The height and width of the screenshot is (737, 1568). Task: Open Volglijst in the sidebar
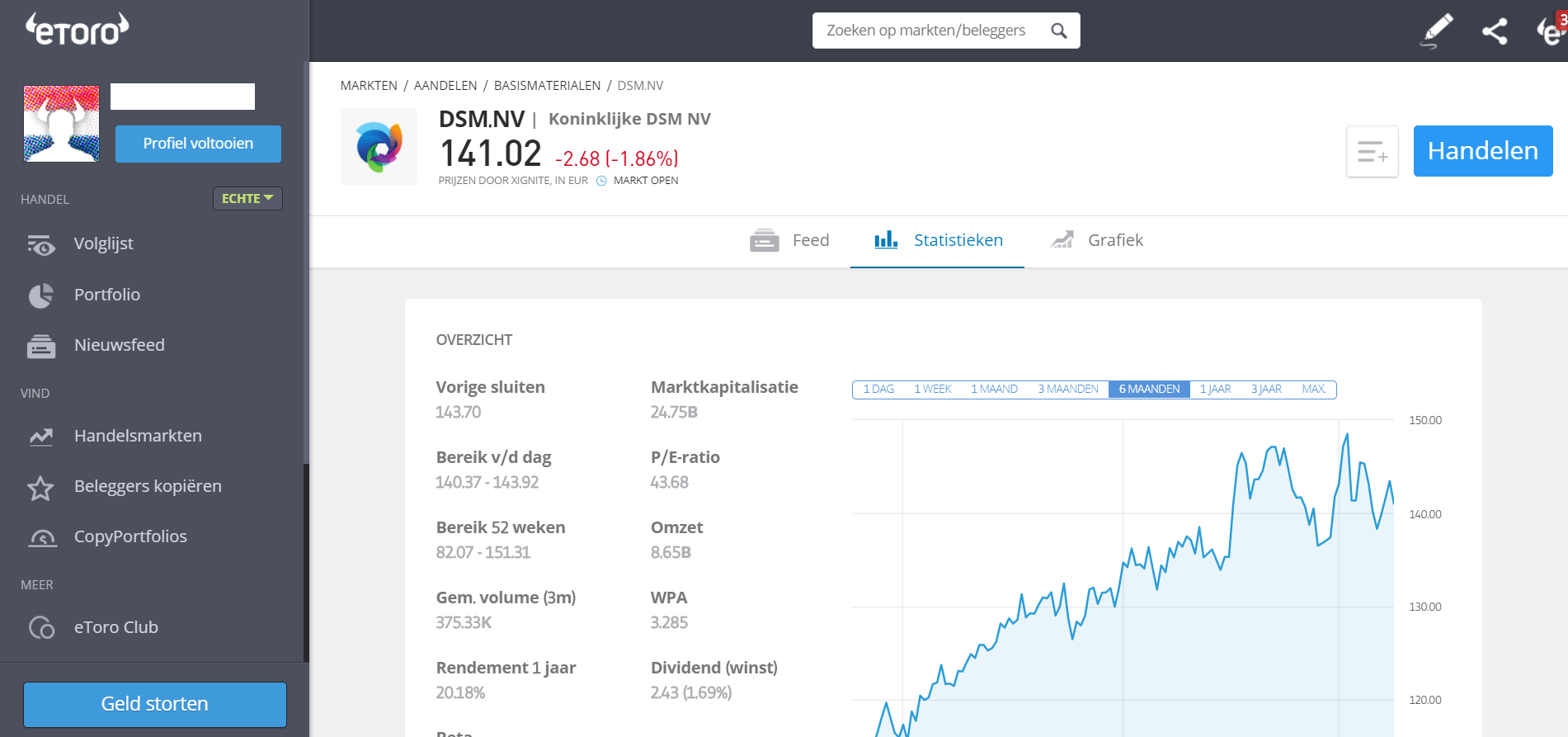pos(104,243)
